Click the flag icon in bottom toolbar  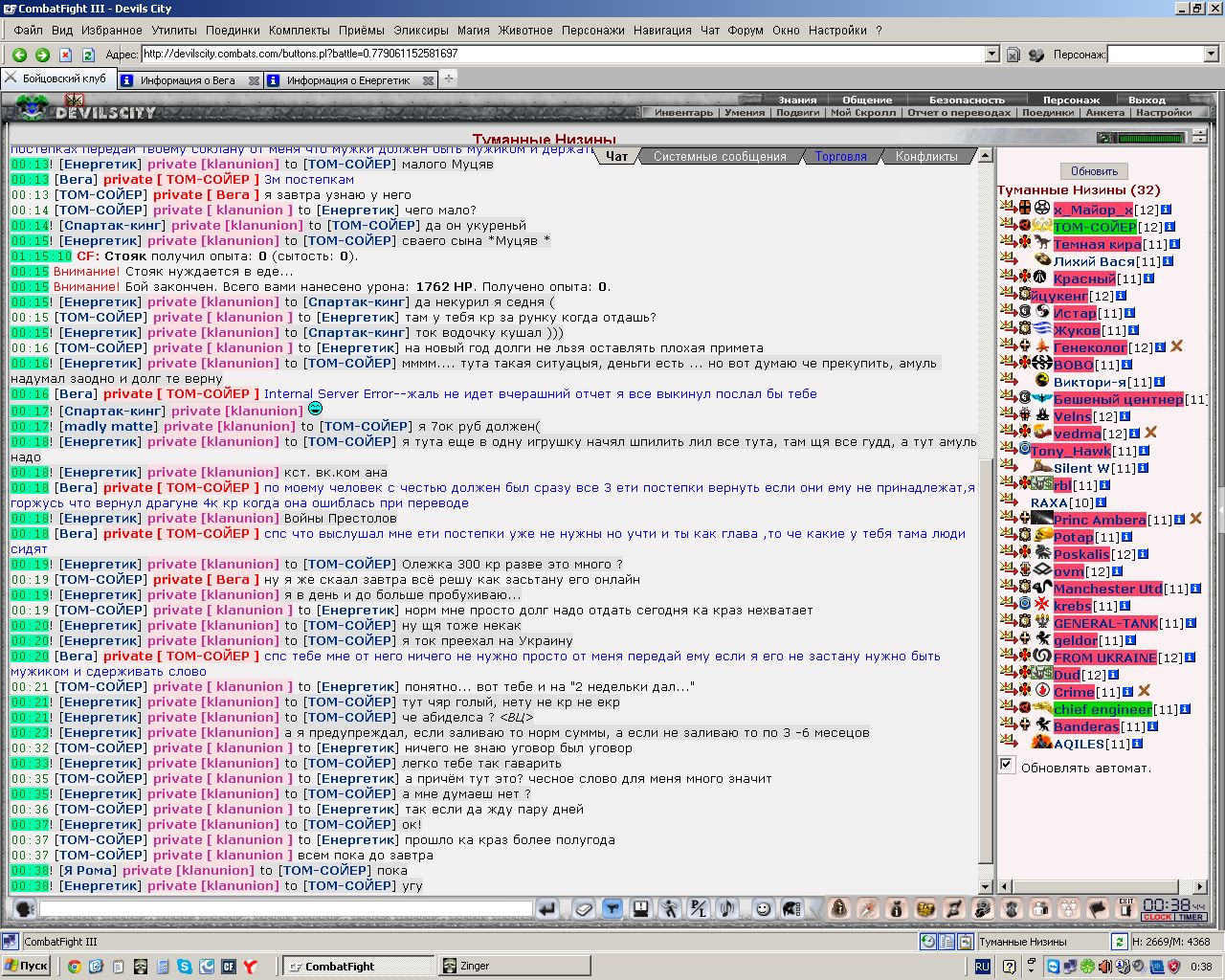(1098, 907)
